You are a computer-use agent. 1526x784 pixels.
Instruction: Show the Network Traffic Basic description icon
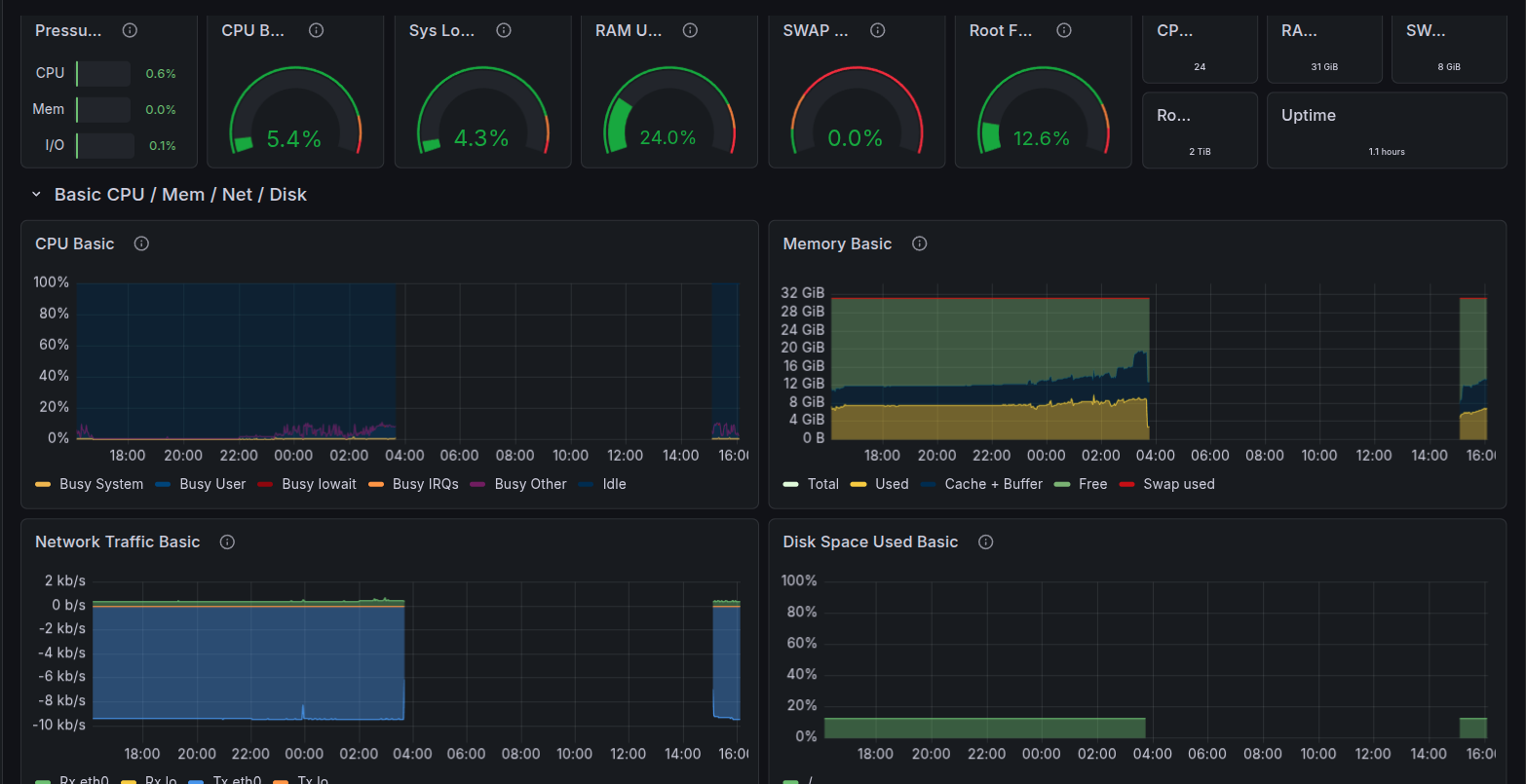click(227, 541)
